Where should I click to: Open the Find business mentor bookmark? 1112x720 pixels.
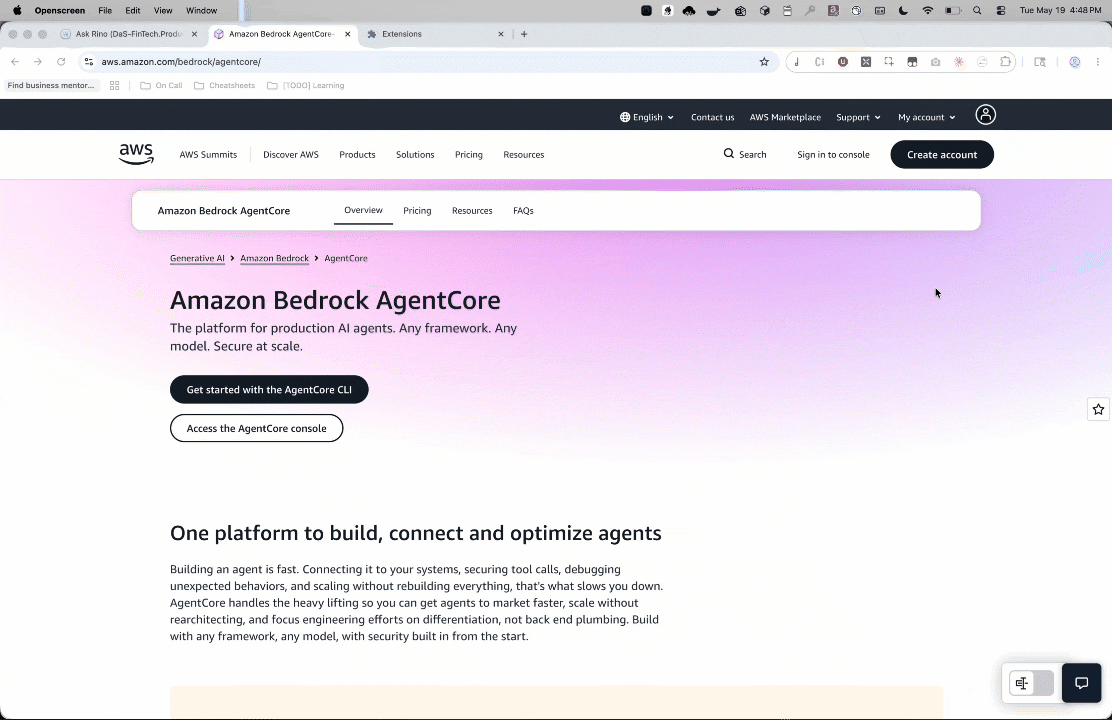51,85
